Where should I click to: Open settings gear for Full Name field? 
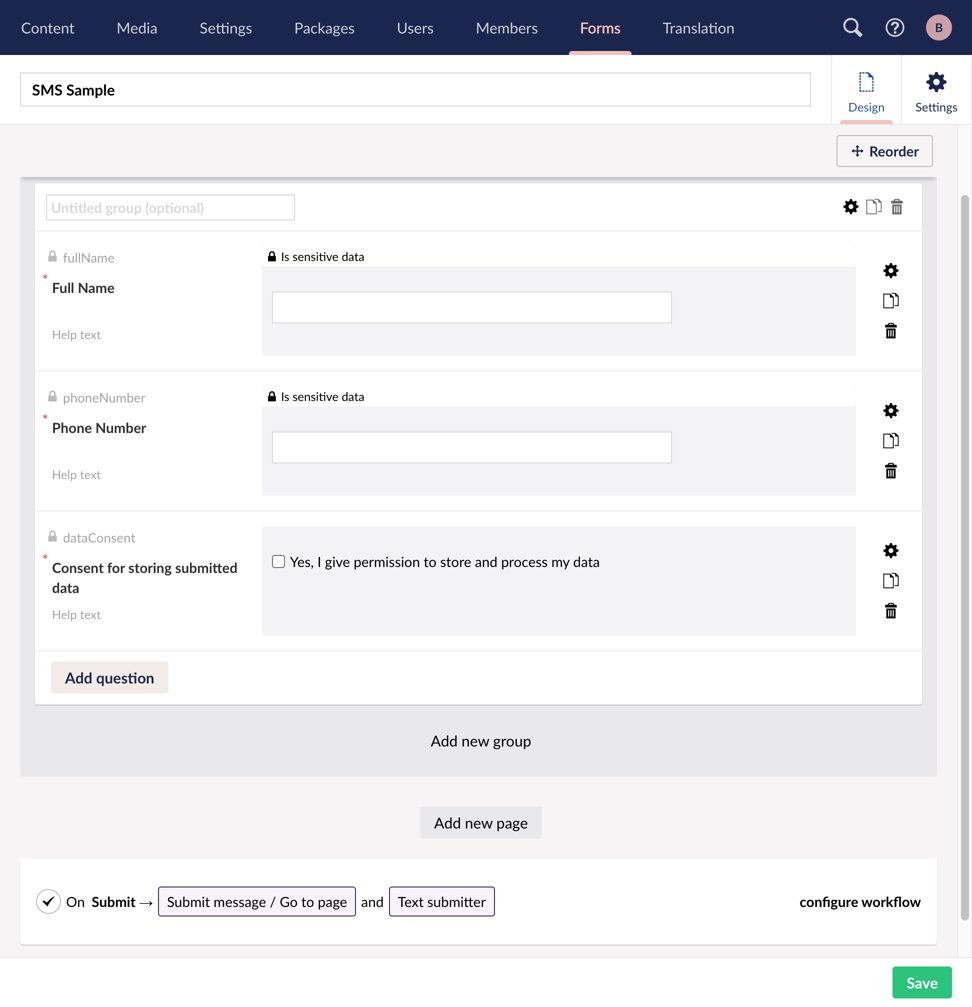[890, 271]
